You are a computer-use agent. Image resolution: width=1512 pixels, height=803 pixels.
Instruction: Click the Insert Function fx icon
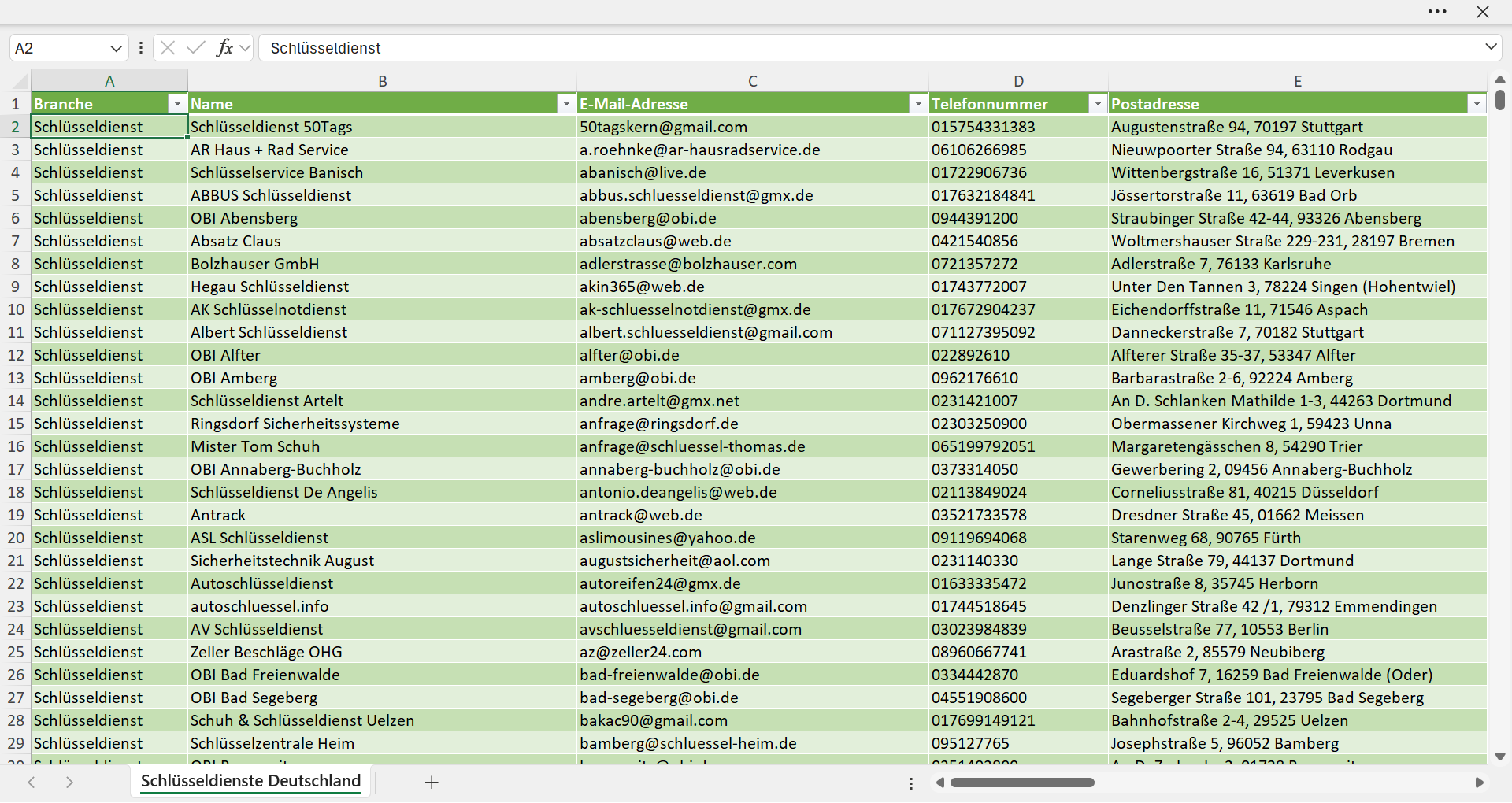pos(225,48)
